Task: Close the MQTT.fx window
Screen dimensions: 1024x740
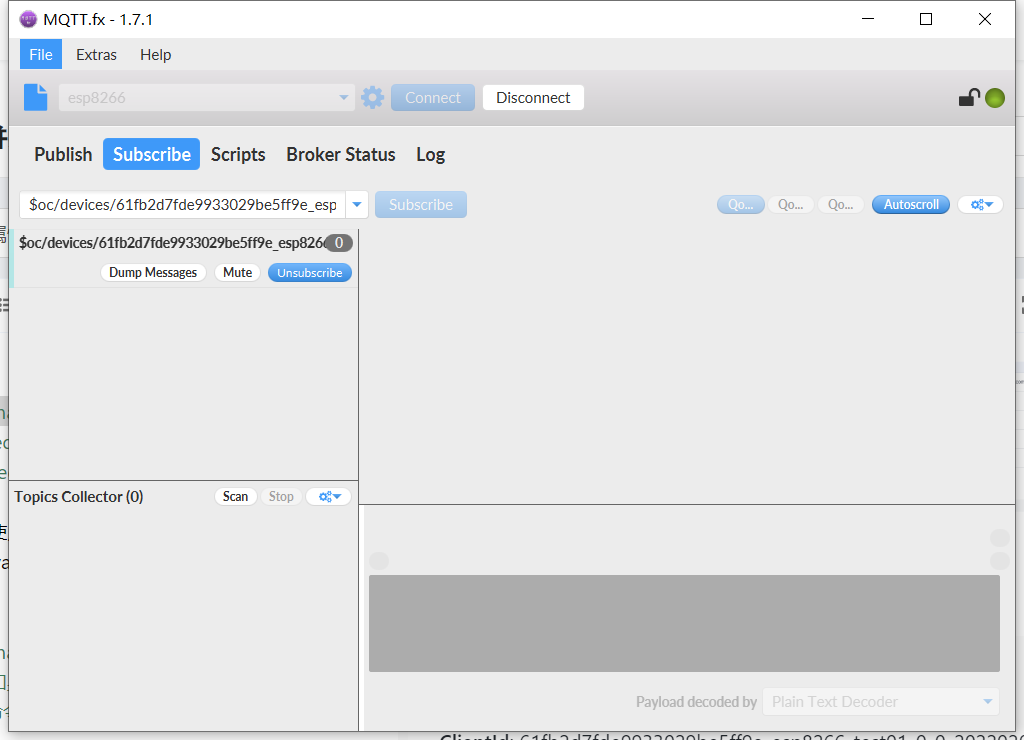Action: tap(985, 19)
